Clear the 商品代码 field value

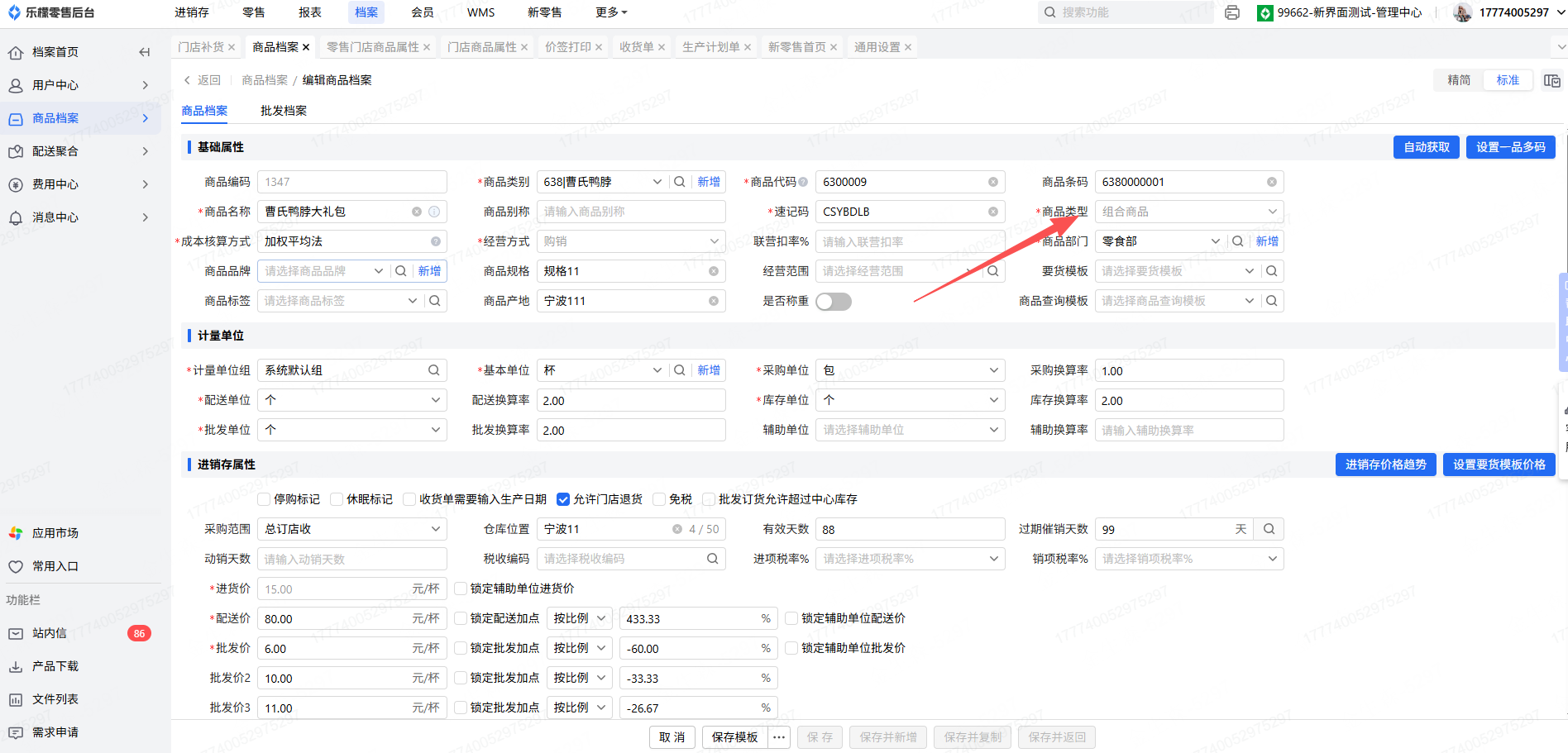coord(993,182)
